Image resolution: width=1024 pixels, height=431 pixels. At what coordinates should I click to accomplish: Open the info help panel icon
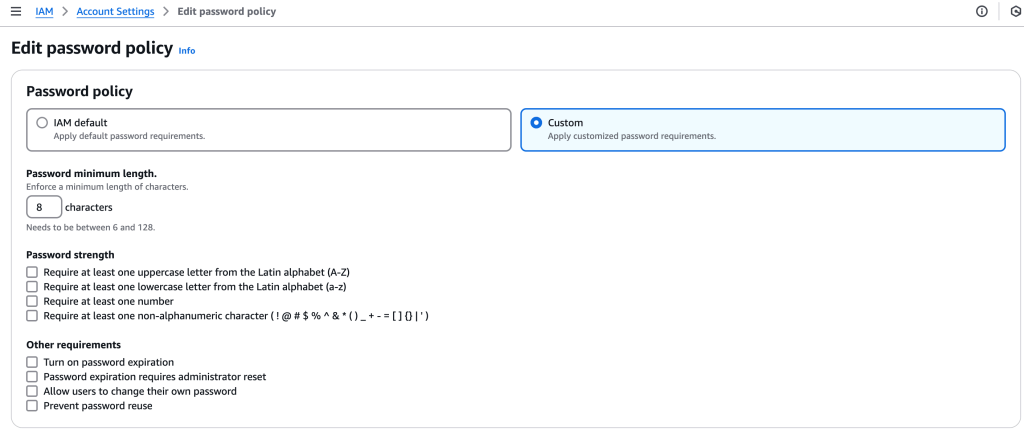pos(981,12)
